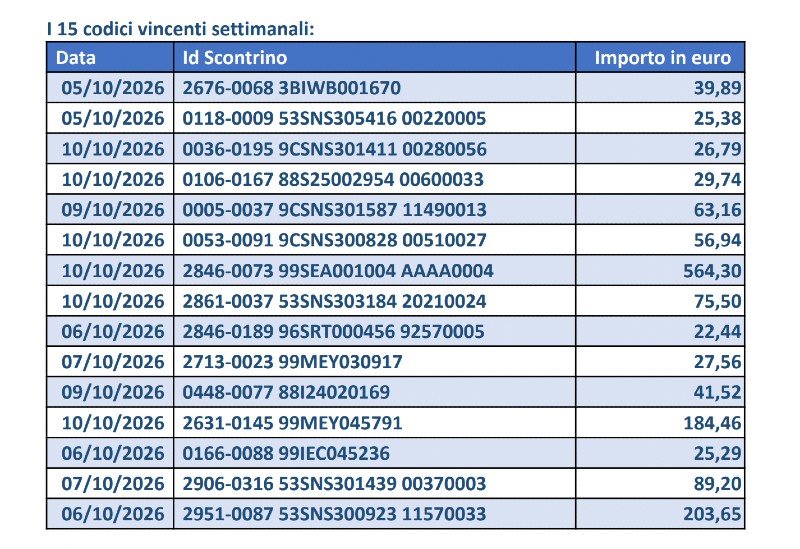
Task: Select the 26,79 amount cell
Action: click(660, 148)
